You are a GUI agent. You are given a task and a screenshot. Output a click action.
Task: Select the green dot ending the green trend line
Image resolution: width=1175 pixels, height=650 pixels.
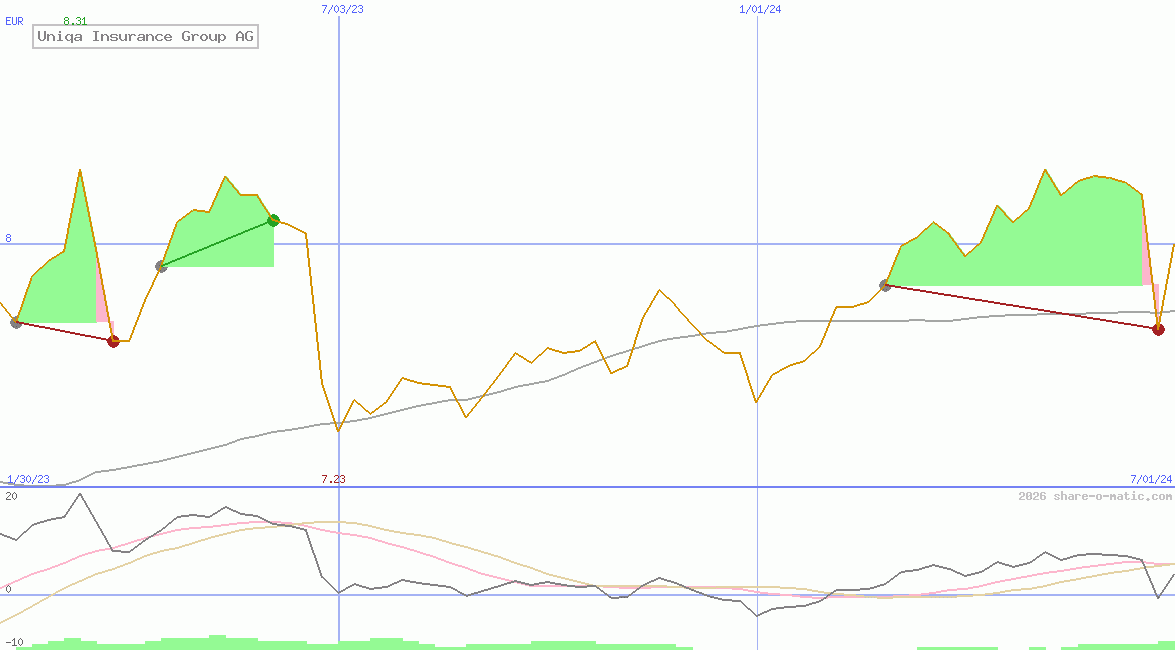pos(273,220)
